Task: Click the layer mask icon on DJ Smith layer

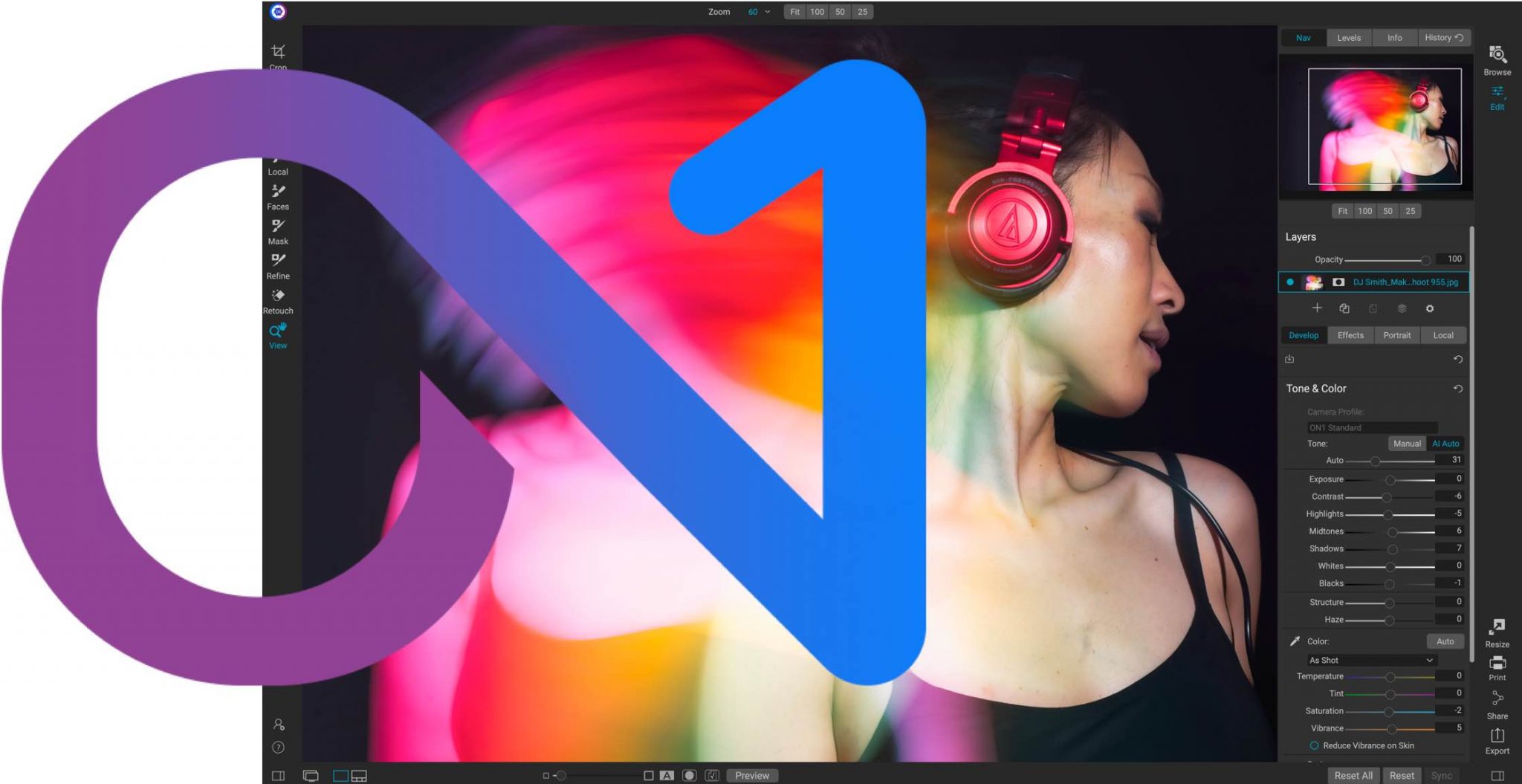Action: point(1338,282)
